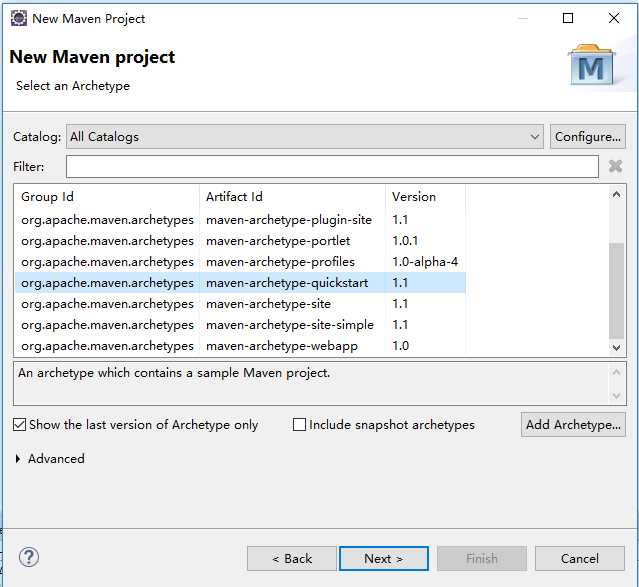Click the archetype list scrollbar thumb
The image size is (639, 587).
point(617,291)
